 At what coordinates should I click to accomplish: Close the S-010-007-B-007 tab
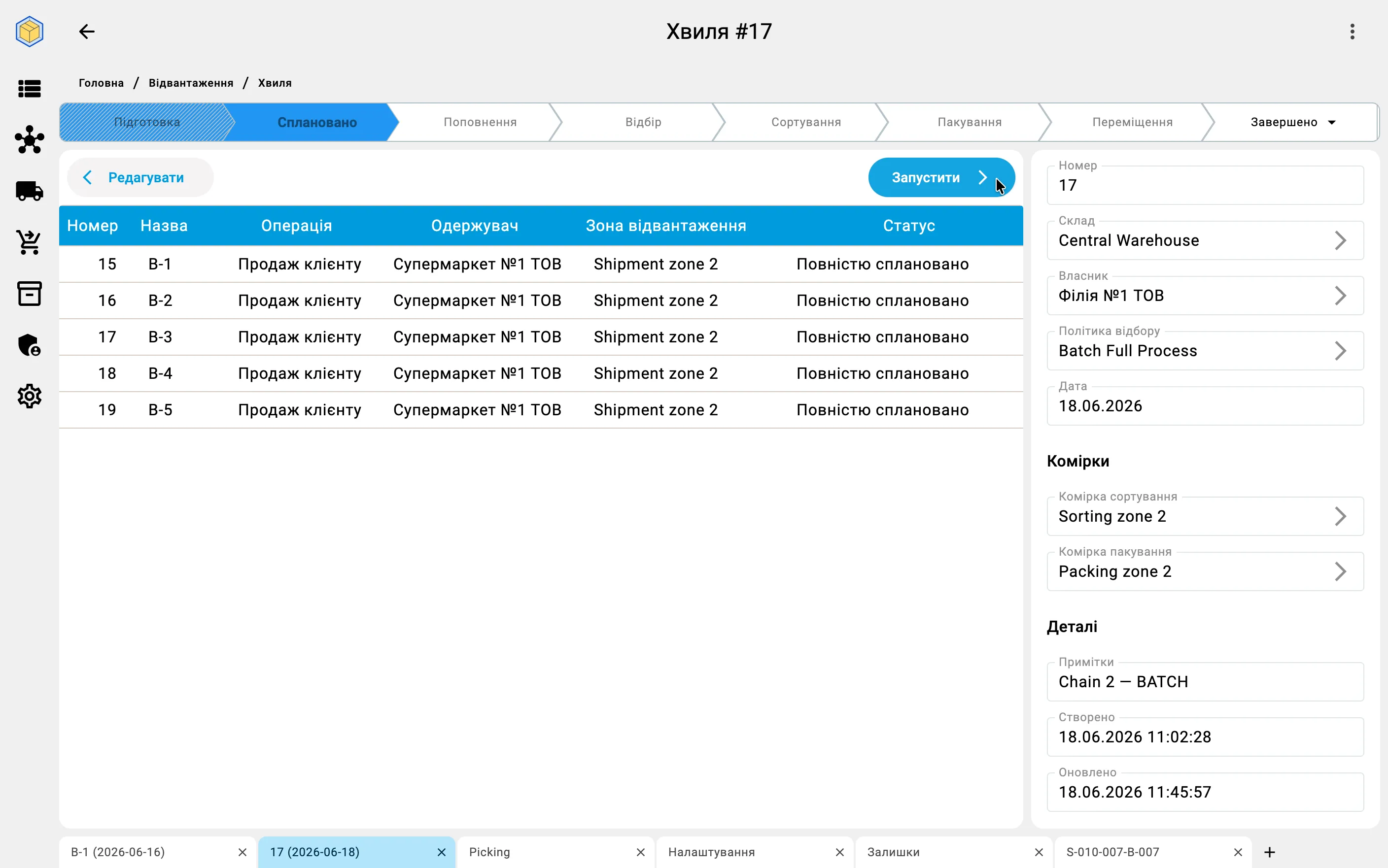coord(1238,852)
